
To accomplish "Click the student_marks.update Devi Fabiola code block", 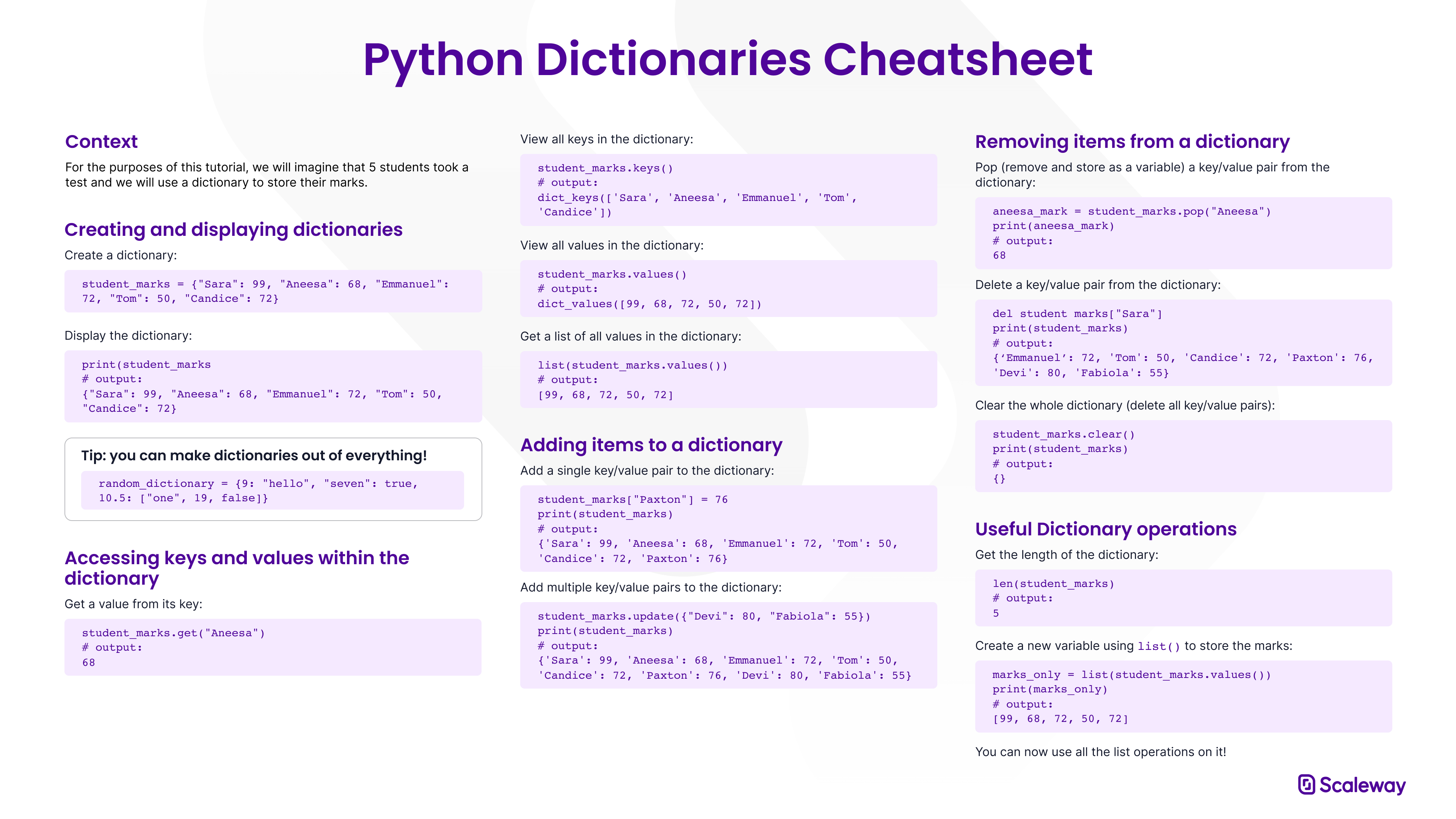I will (728, 645).
